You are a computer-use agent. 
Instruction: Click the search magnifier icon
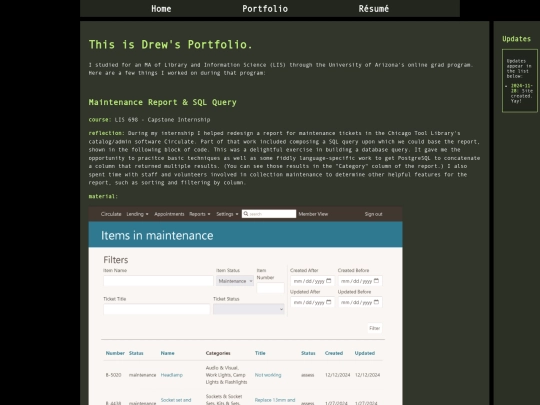coord(246,214)
